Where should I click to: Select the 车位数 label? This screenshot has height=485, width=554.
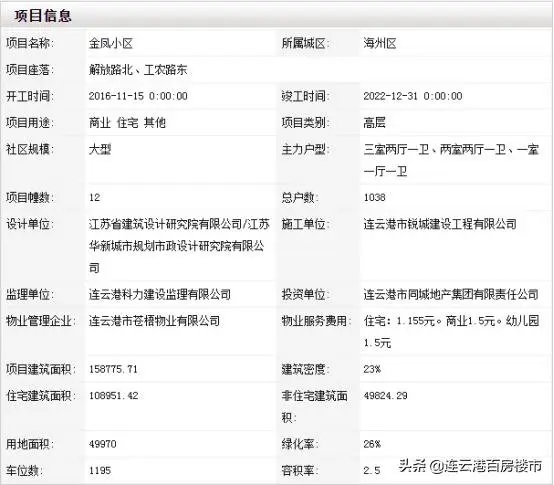(x=24, y=471)
